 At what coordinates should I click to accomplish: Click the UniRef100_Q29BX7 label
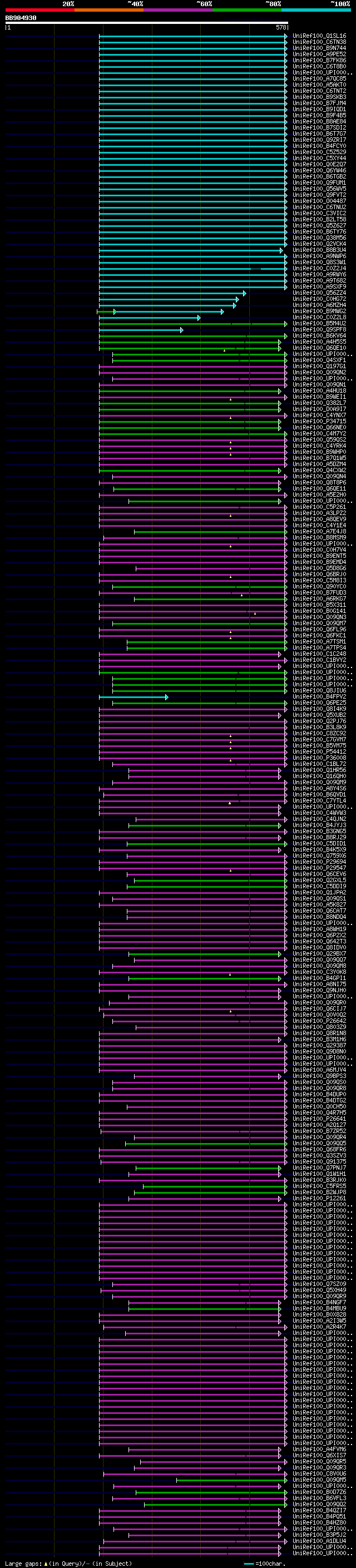click(x=319, y=954)
